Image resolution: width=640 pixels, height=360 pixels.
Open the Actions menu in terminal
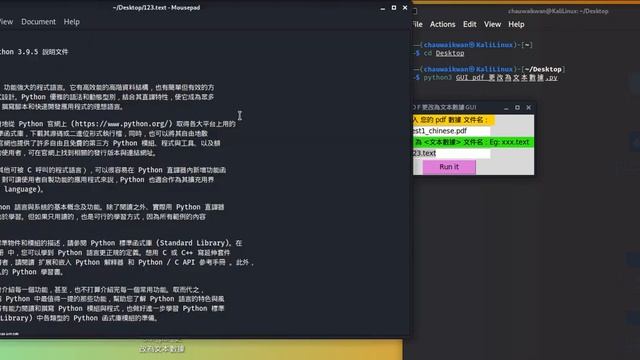pos(442,24)
